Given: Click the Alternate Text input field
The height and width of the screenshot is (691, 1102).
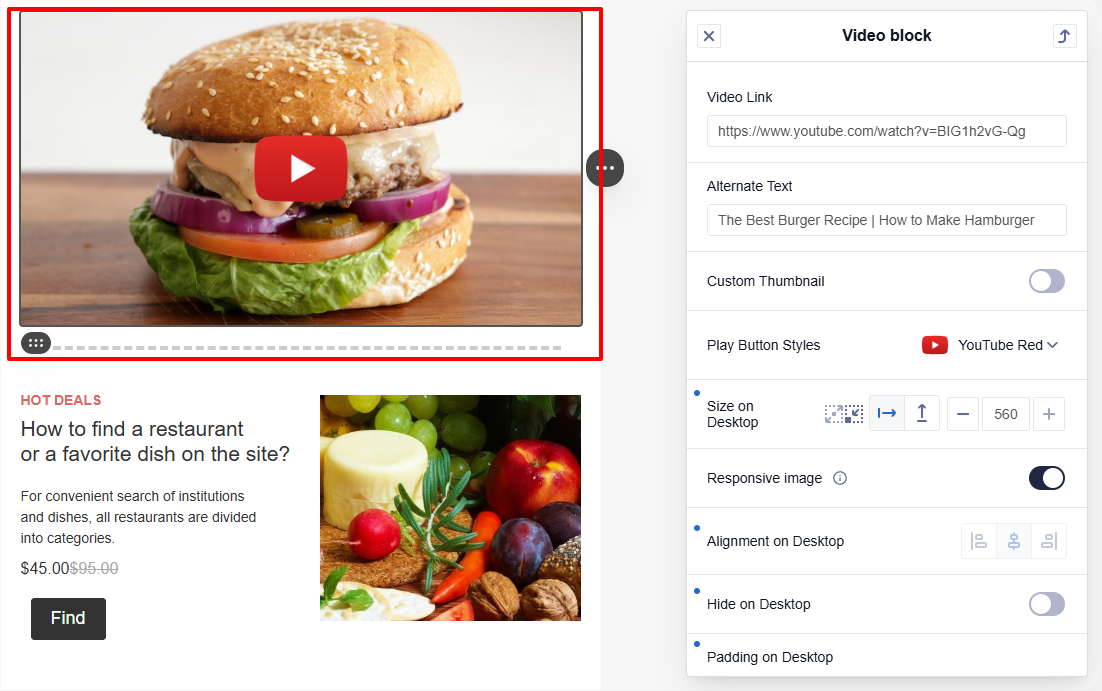Looking at the screenshot, I should (x=886, y=220).
